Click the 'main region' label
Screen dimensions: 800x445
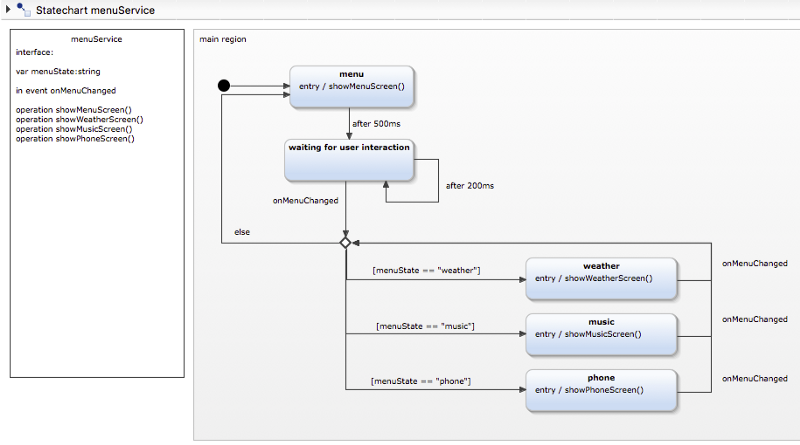[223, 39]
